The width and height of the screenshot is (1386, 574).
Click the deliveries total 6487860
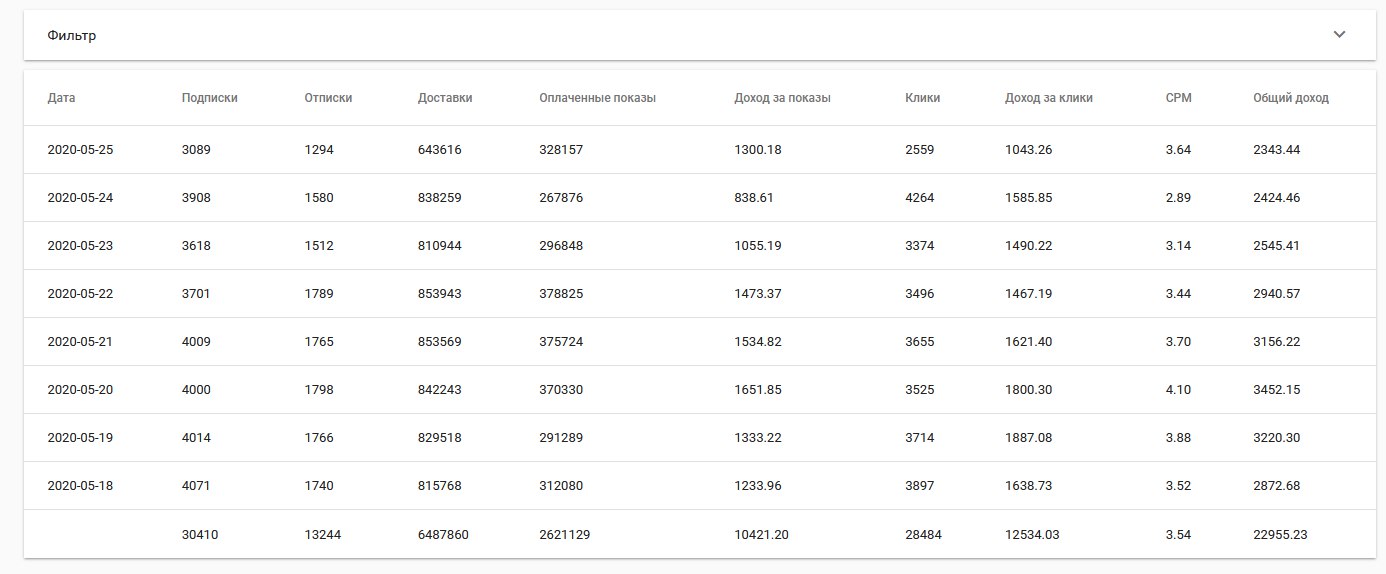[443, 535]
